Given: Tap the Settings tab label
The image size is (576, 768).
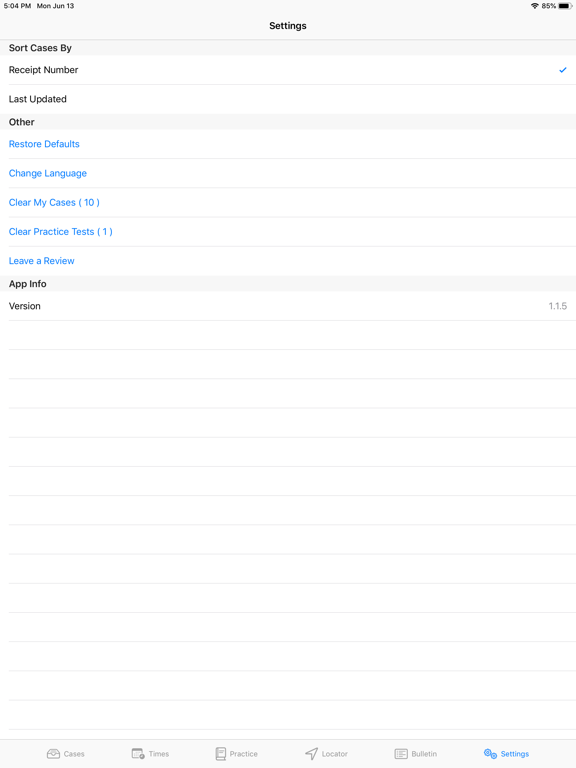Looking at the screenshot, I should (x=515, y=754).
